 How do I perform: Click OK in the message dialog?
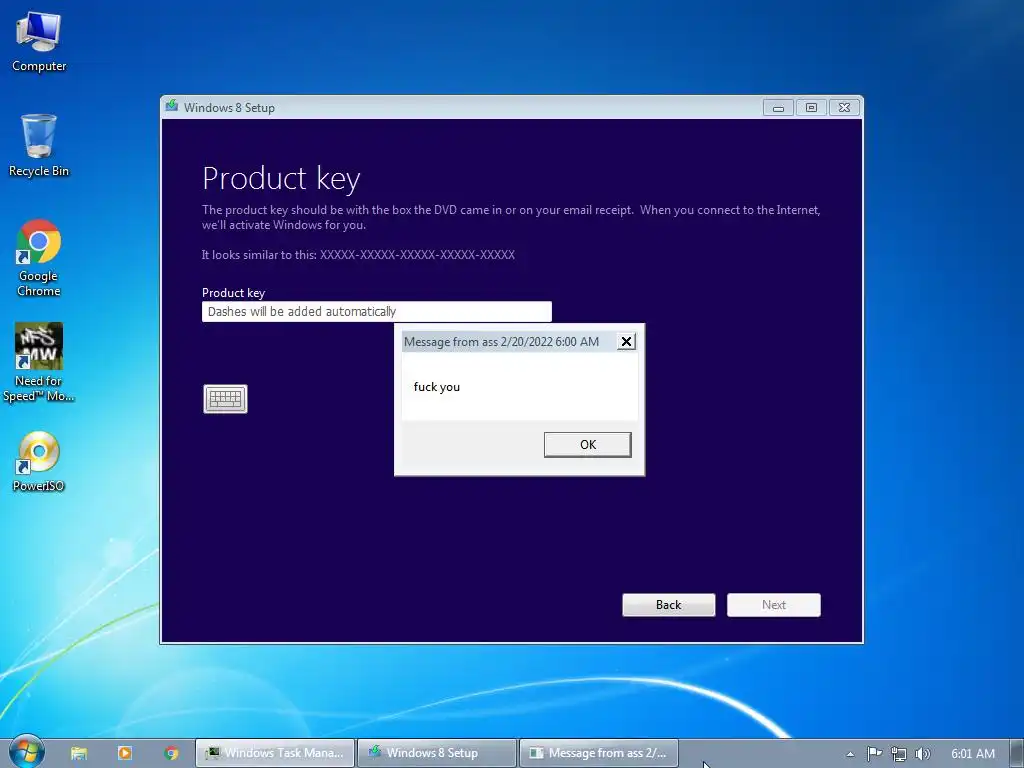coord(587,444)
